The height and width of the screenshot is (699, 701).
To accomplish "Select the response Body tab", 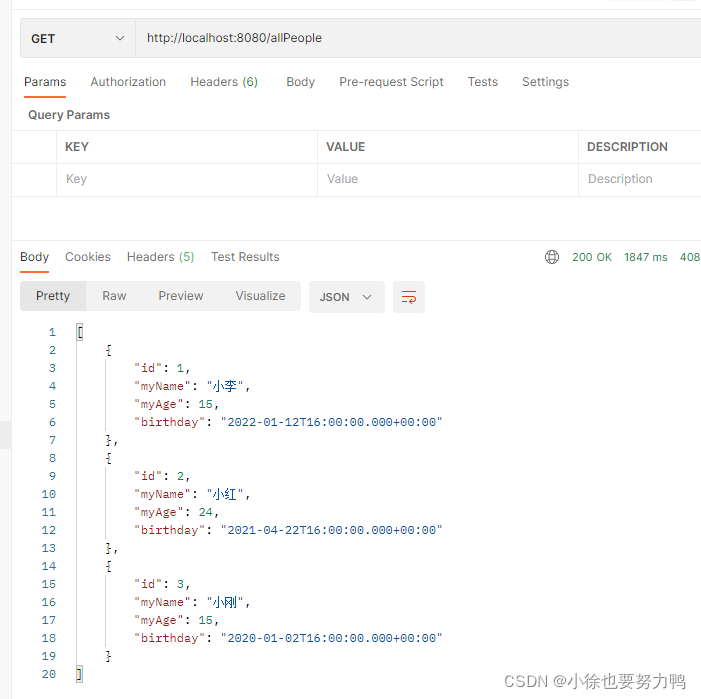I will 34,257.
